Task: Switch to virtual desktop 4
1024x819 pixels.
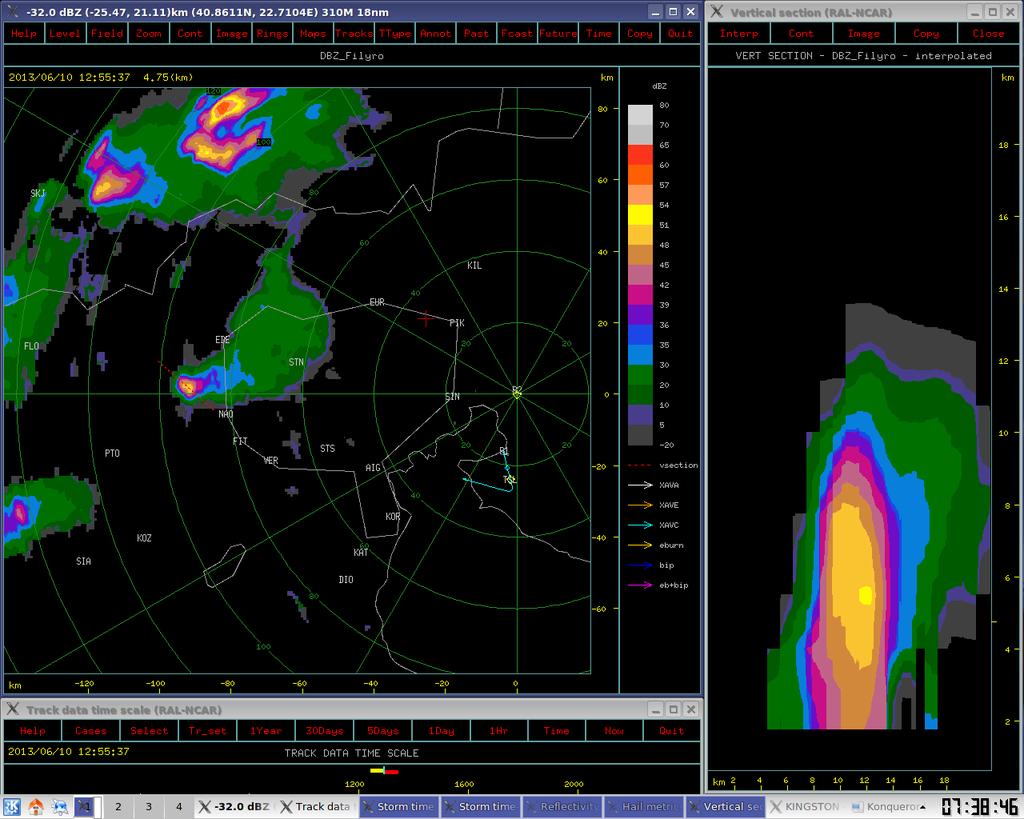Action: (x=179, y=807)
